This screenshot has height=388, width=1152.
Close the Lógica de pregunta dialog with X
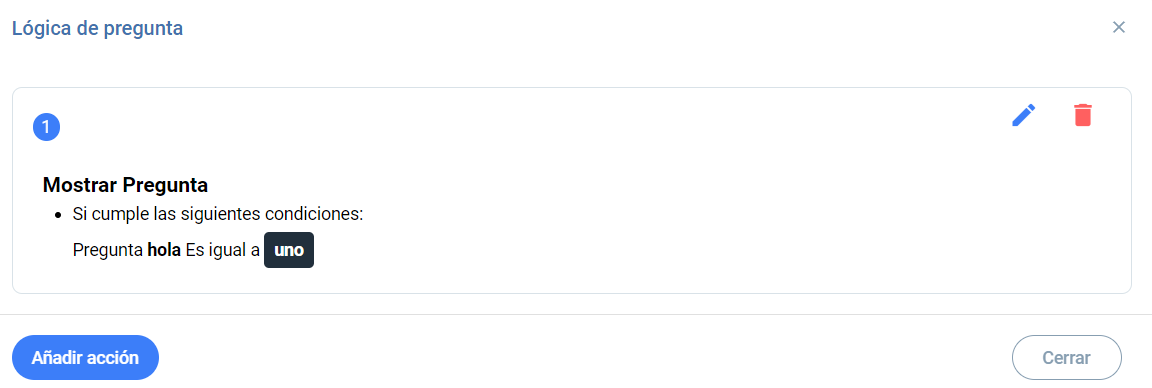1119,28
